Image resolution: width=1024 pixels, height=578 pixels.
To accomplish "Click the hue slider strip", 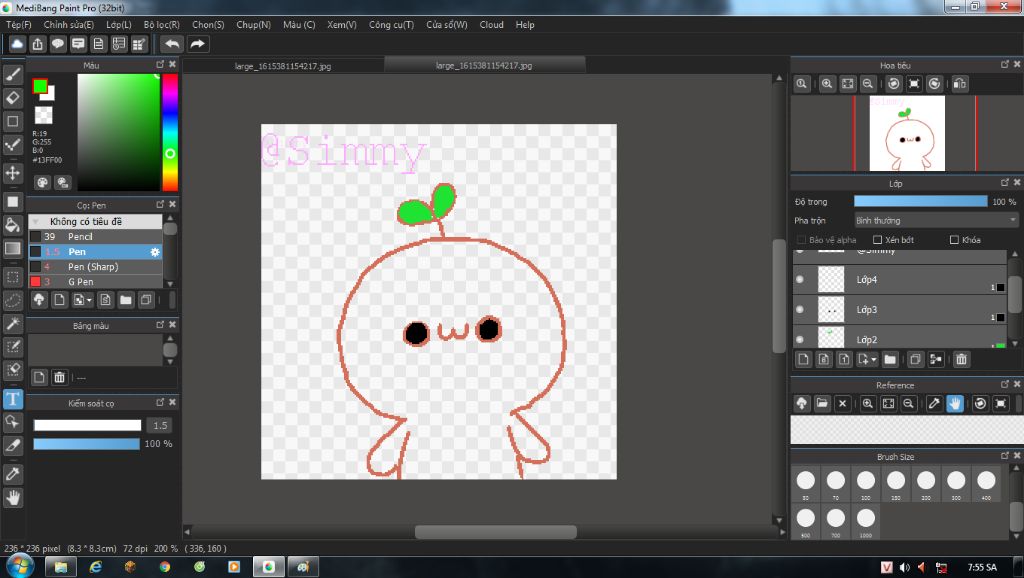I will (170, 132).
